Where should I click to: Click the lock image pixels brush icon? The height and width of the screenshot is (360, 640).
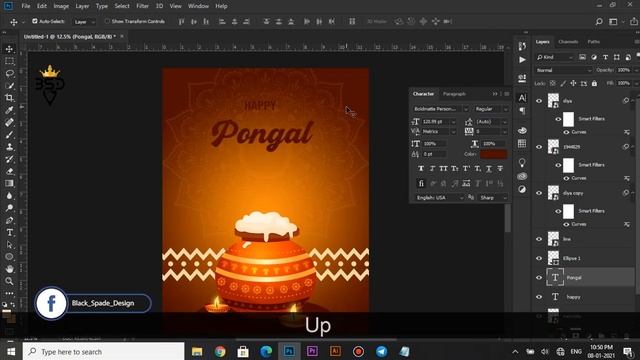pyautogui.click(x=563, y=83)
